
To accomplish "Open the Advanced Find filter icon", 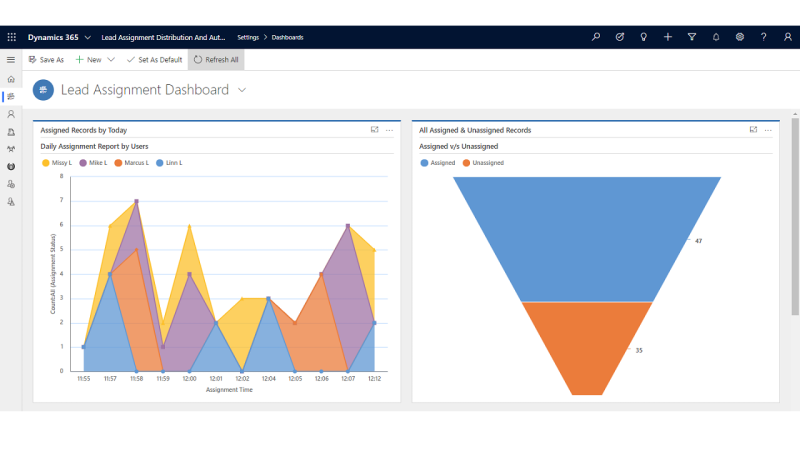I will point(692,37).
